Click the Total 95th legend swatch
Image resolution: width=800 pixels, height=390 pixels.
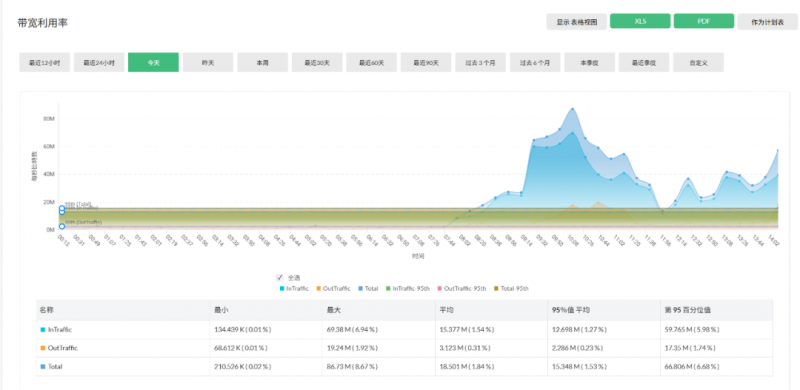(x=495, y=288)
